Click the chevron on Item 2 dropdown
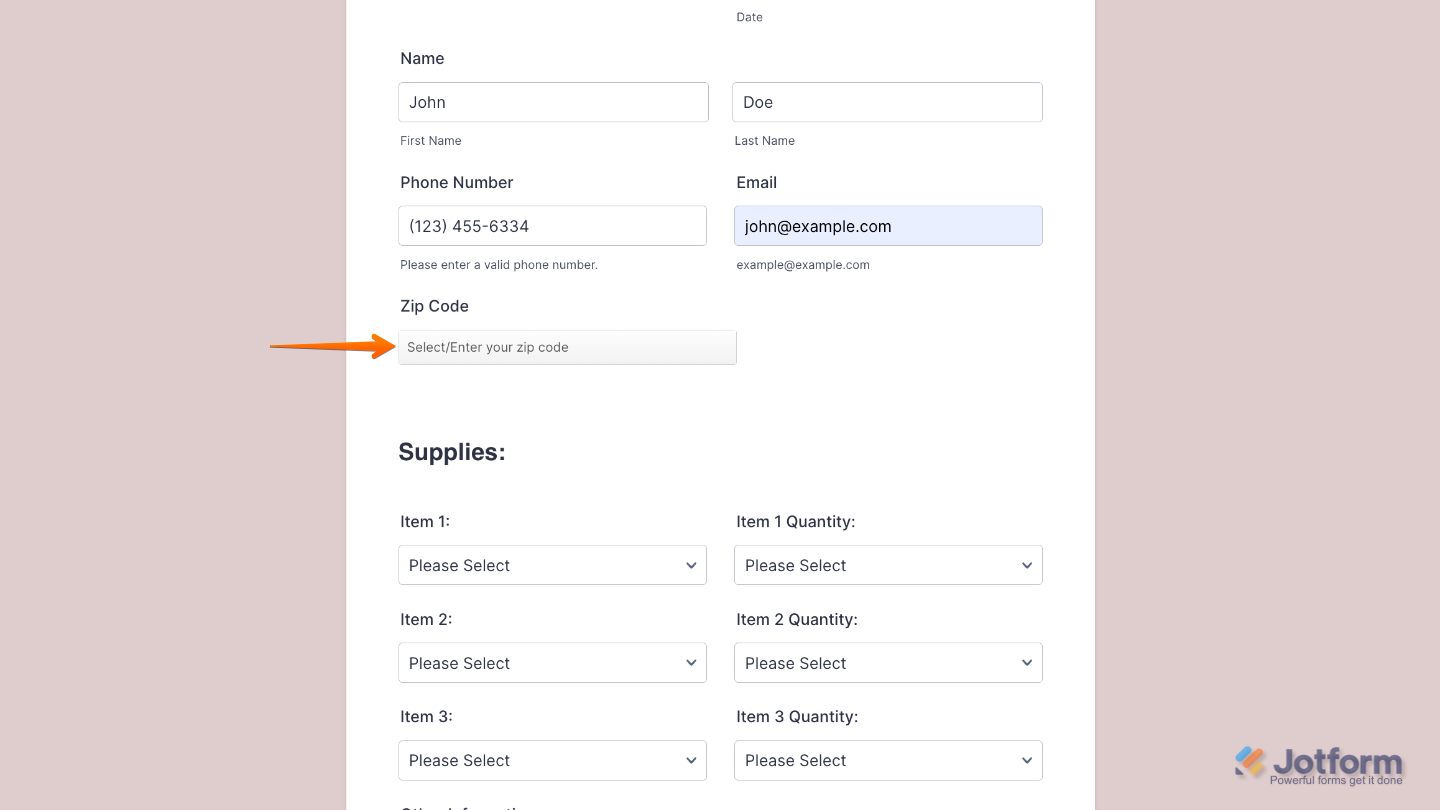Screen dimensions: 1440x810 click(x=691, y=662)
